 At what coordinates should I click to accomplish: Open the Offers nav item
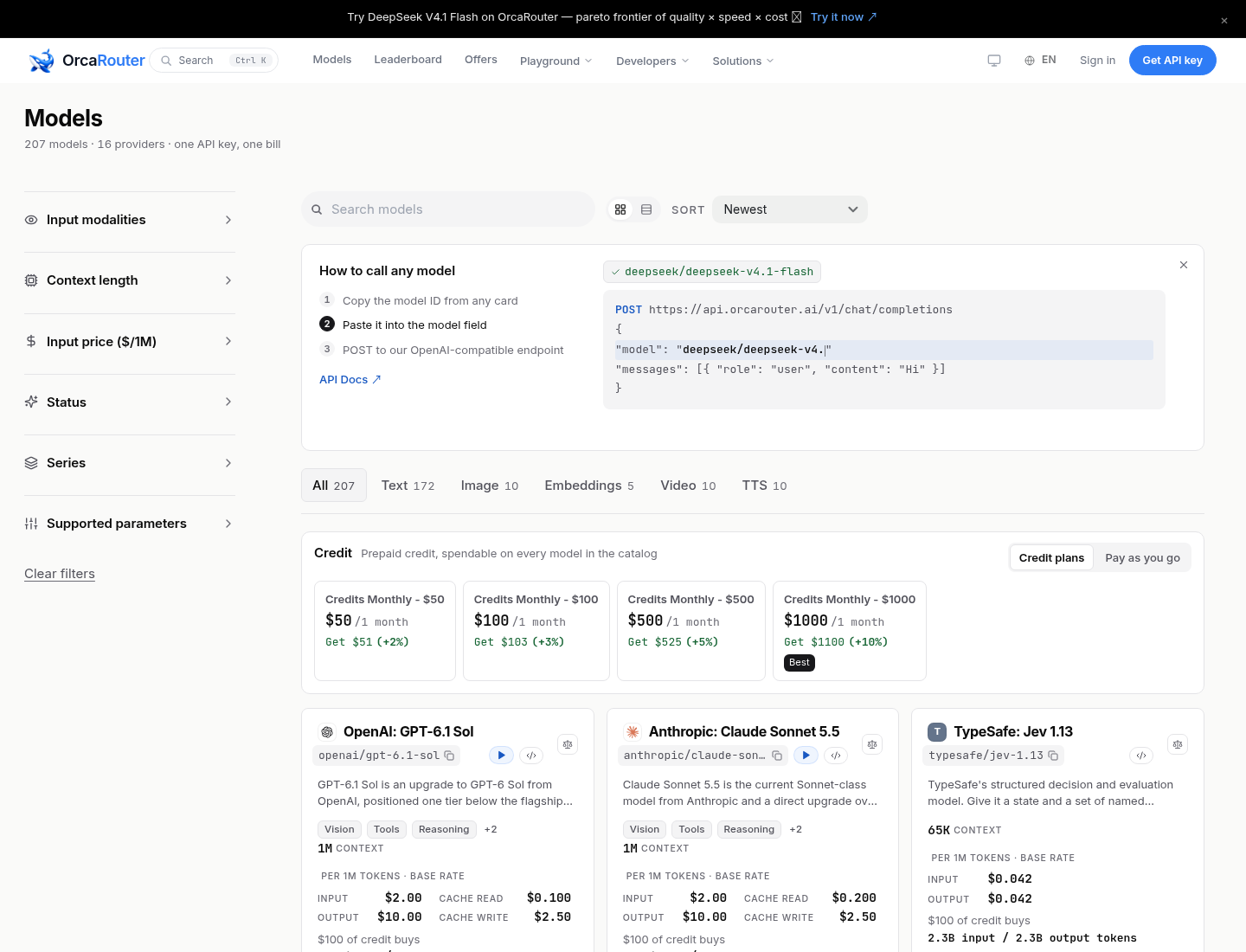[481, 60]
